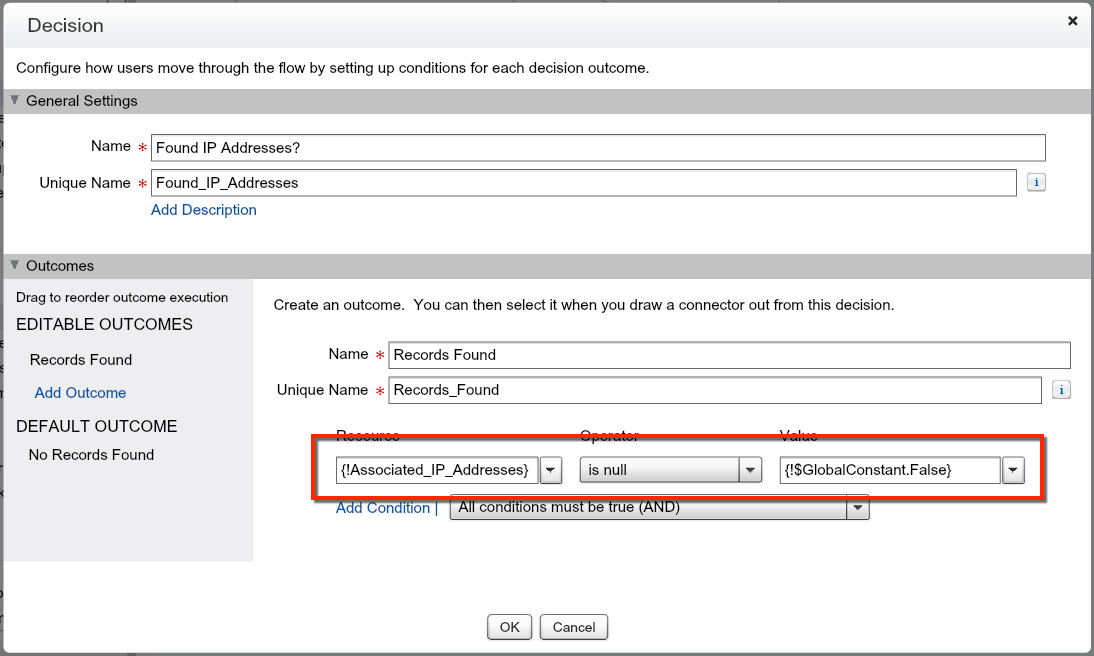Viewport: 1094px width, 656px height.
Task: Select Records Found outcome in list
Action: pos(81,360)
